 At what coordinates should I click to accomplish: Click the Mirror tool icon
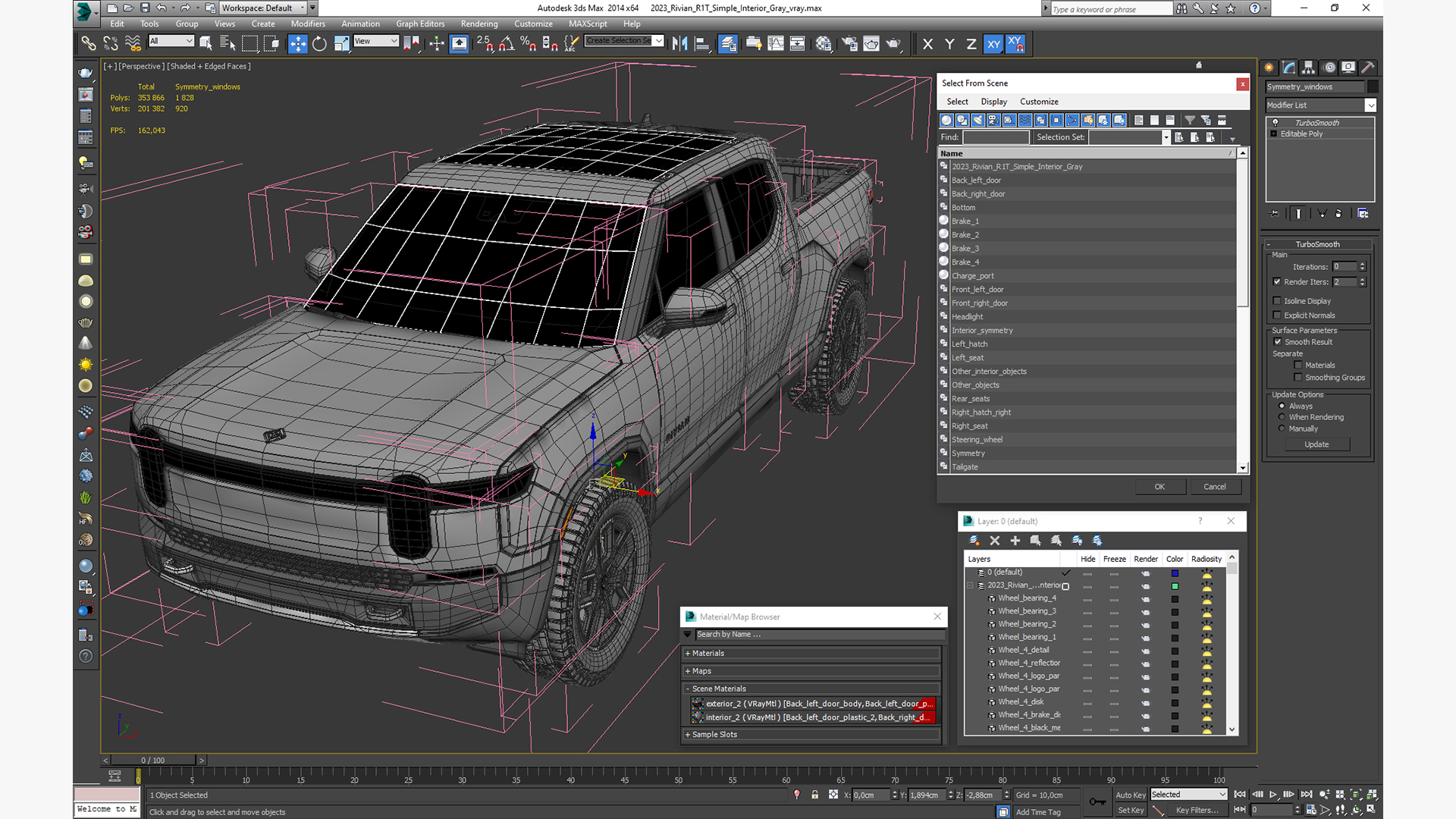(x=680, y=43)
